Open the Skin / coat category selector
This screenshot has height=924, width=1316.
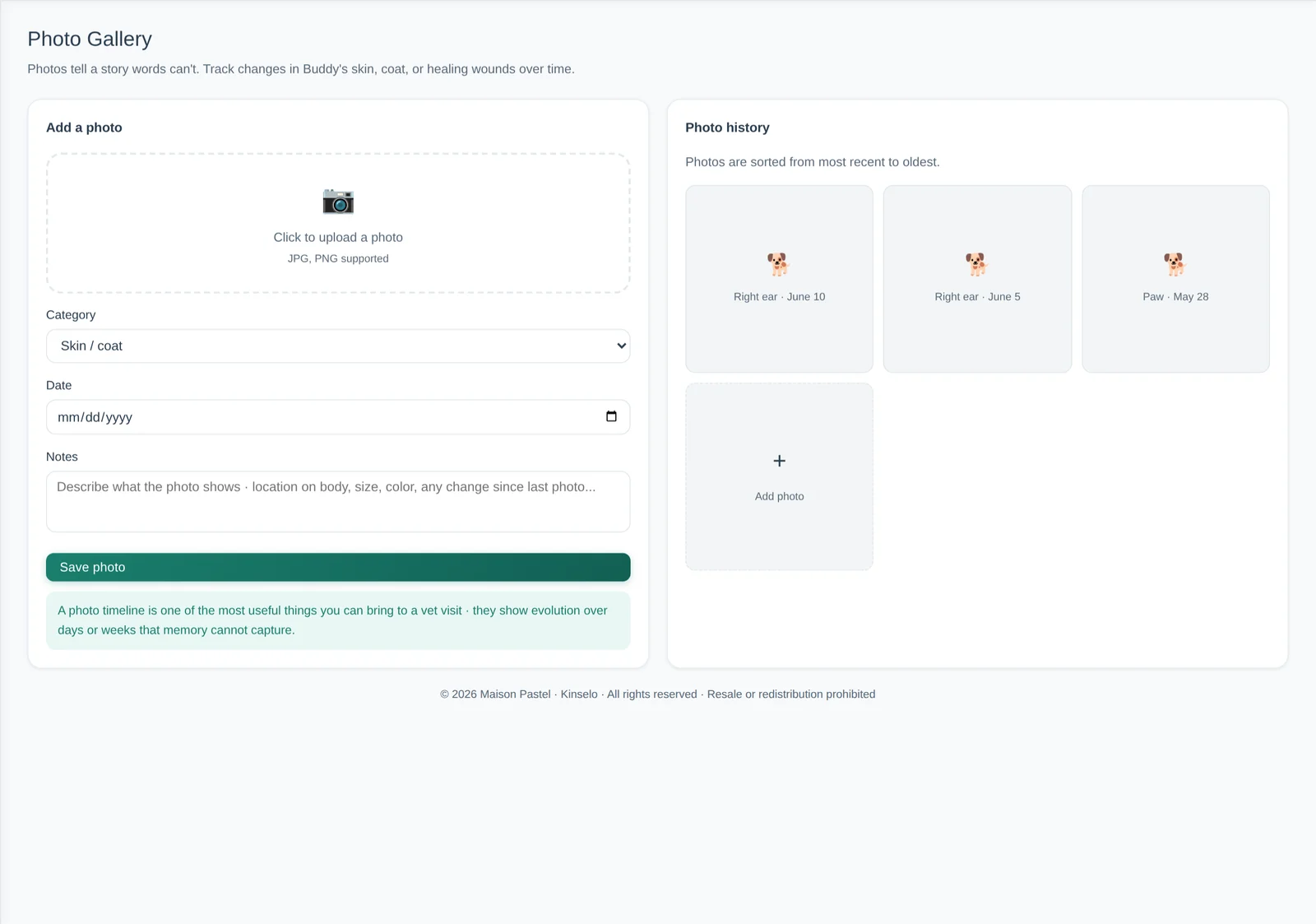[x=338, y=346]
